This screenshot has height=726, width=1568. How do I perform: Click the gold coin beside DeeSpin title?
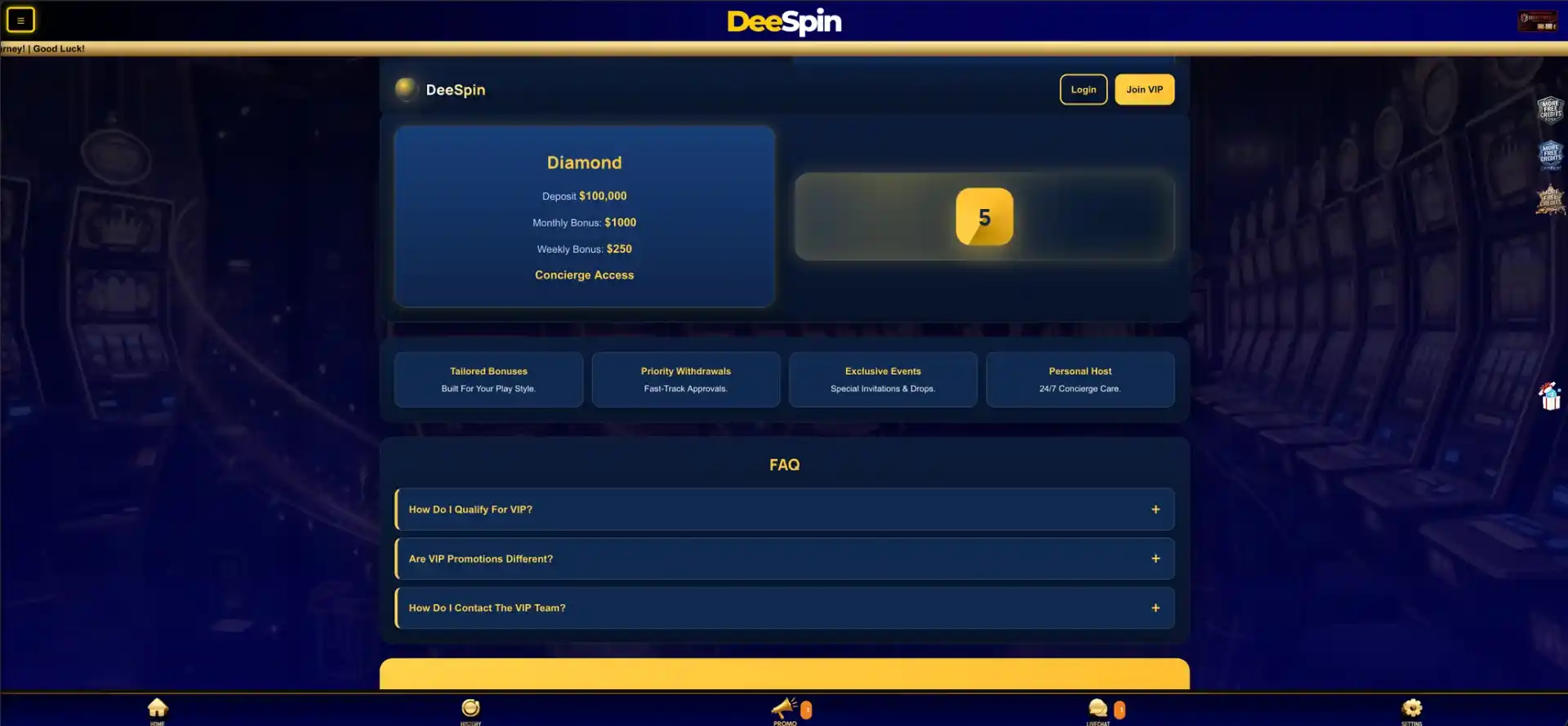406,89
